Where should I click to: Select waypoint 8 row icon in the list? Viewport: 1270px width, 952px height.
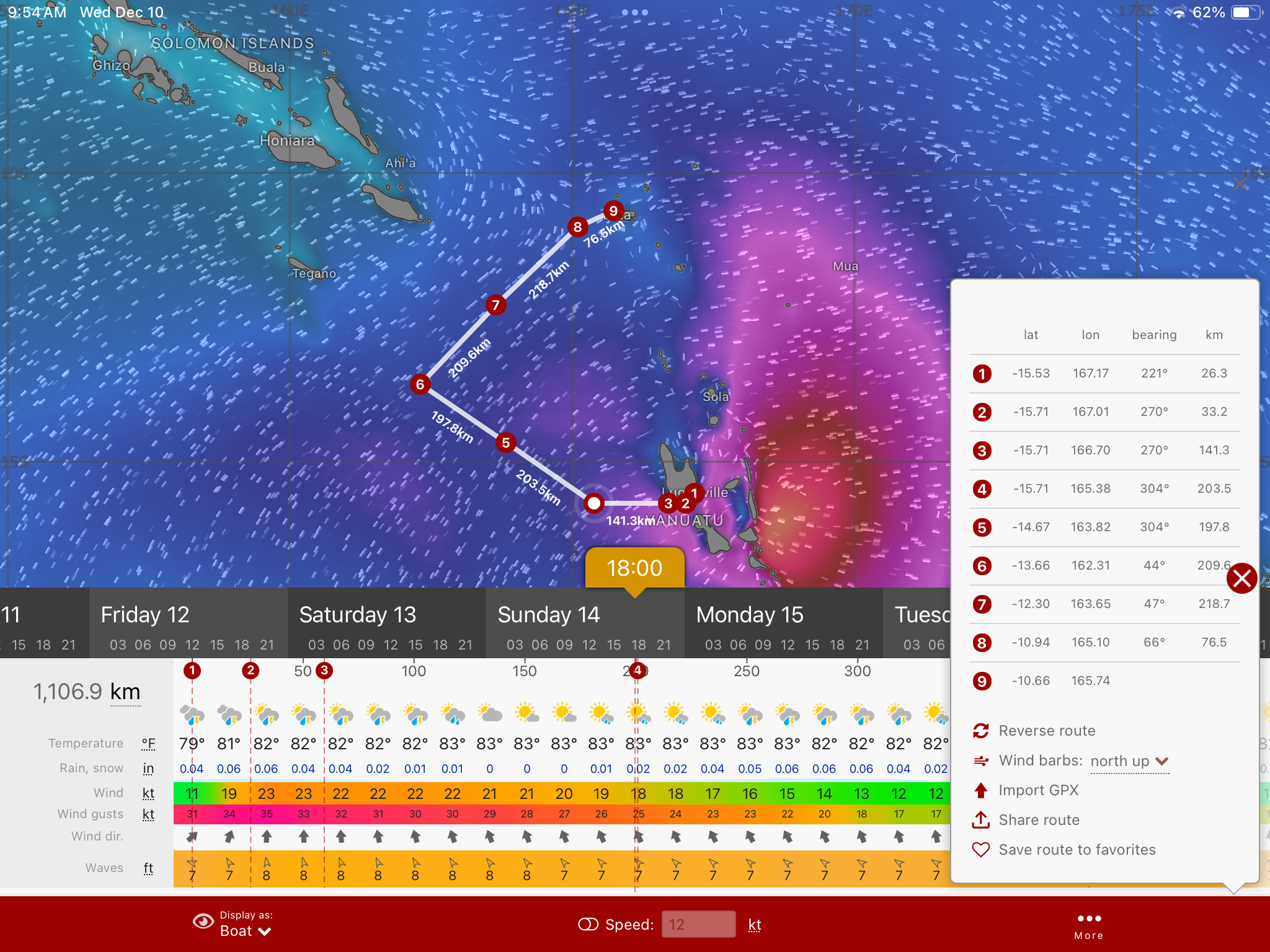(982, 643)
